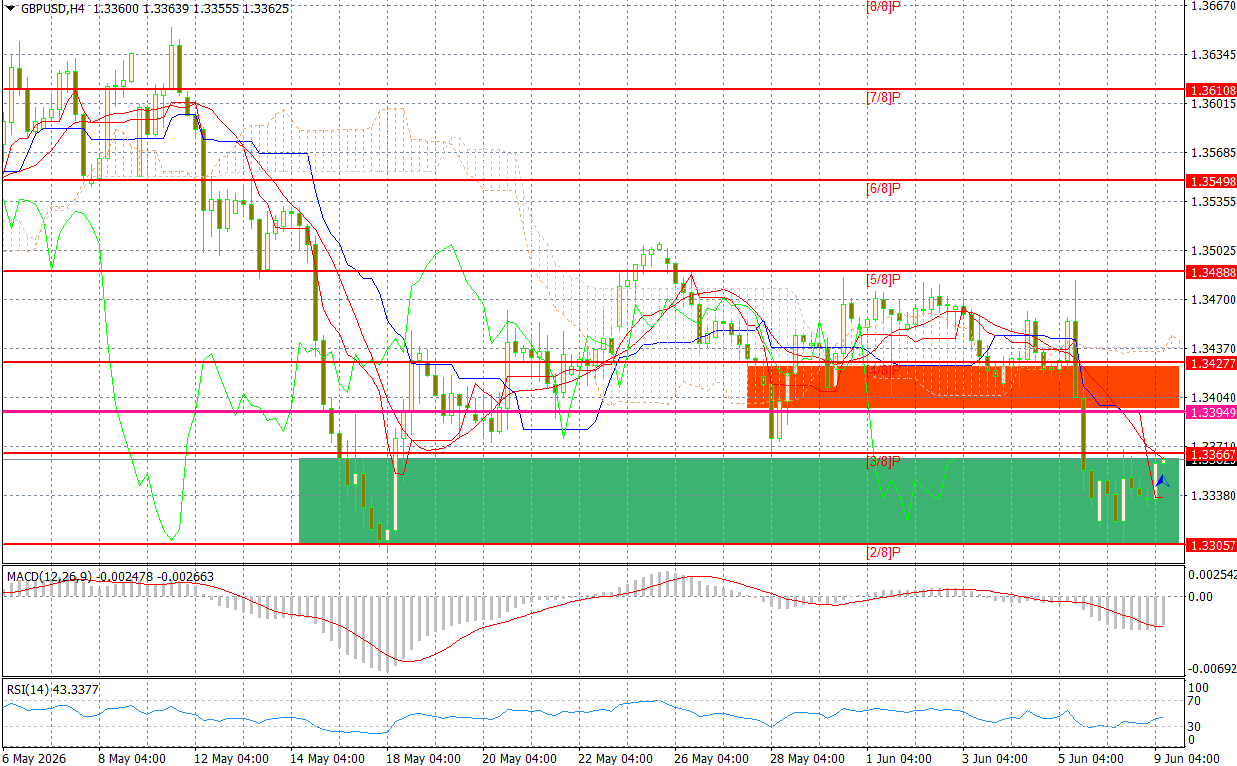Click the blue arrow marker near latest candle

(1163, 481)
